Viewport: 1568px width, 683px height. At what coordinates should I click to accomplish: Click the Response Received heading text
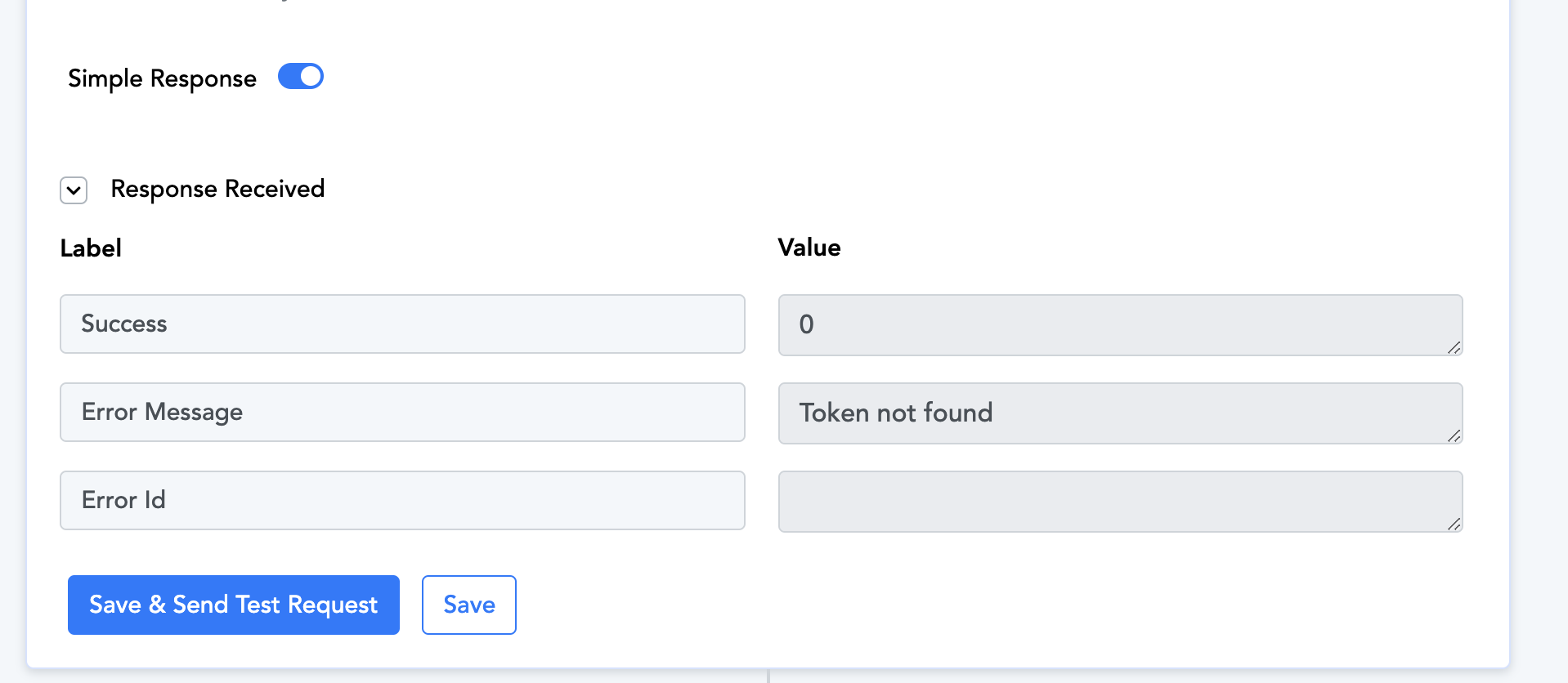coord(217,189)
